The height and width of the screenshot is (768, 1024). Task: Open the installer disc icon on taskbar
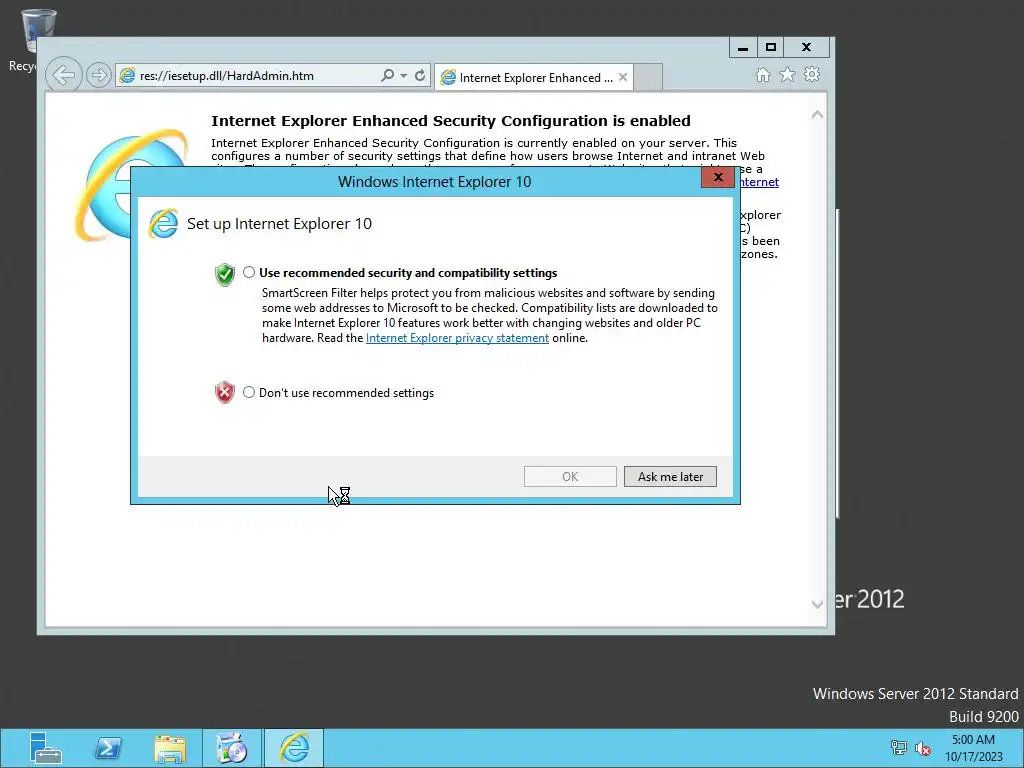[232, 748]
